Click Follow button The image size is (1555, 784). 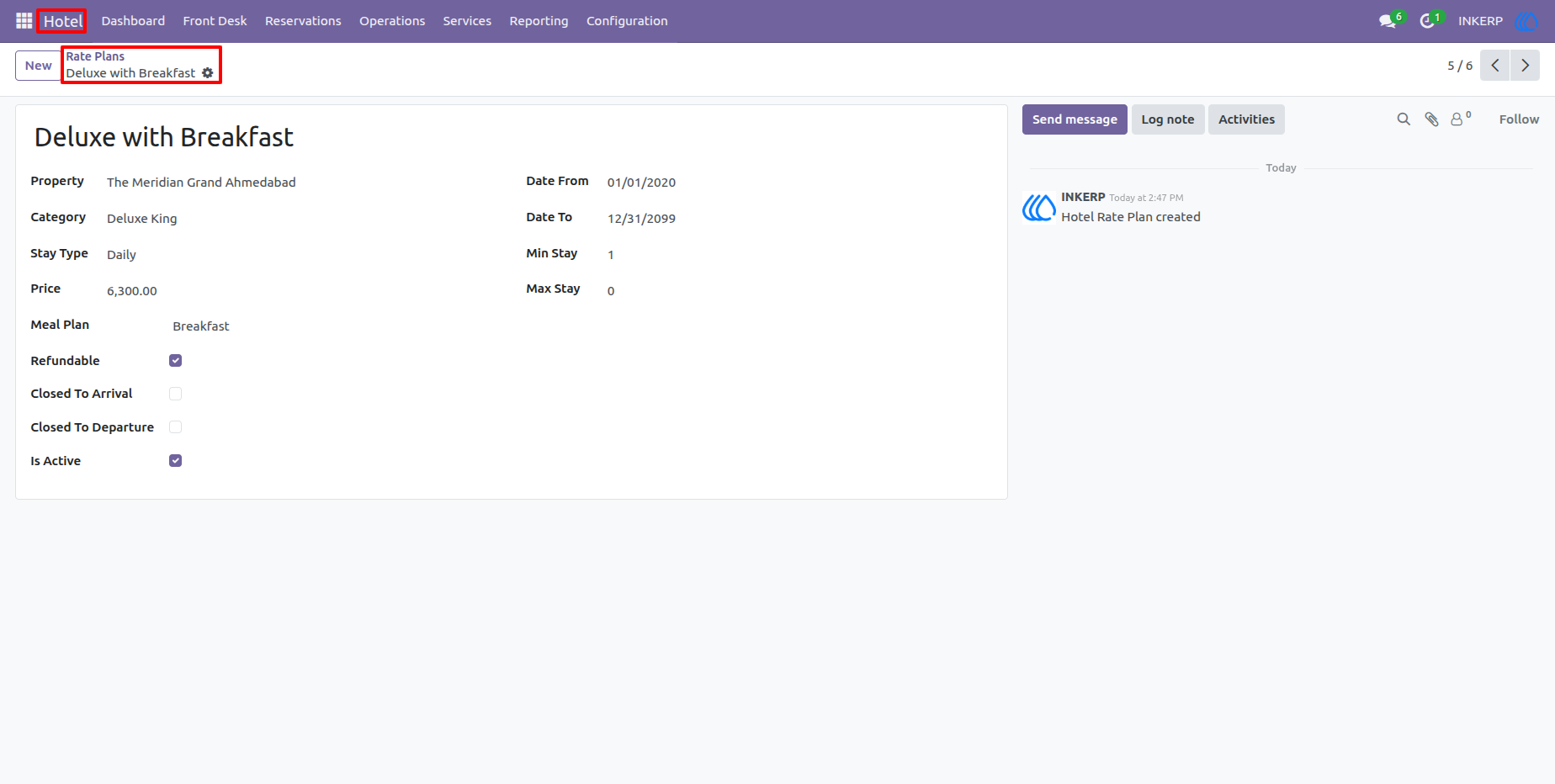point(1519,119)
